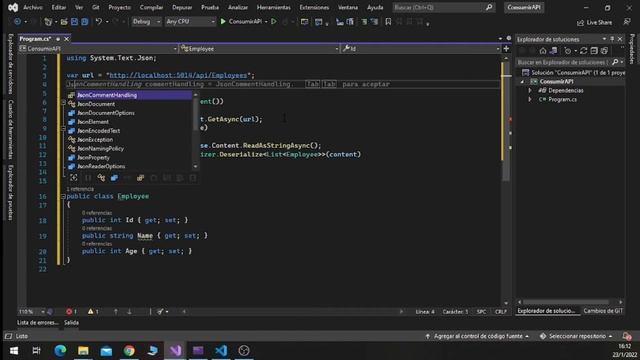
Task: Open the Salida output tab
Action: 71,323
